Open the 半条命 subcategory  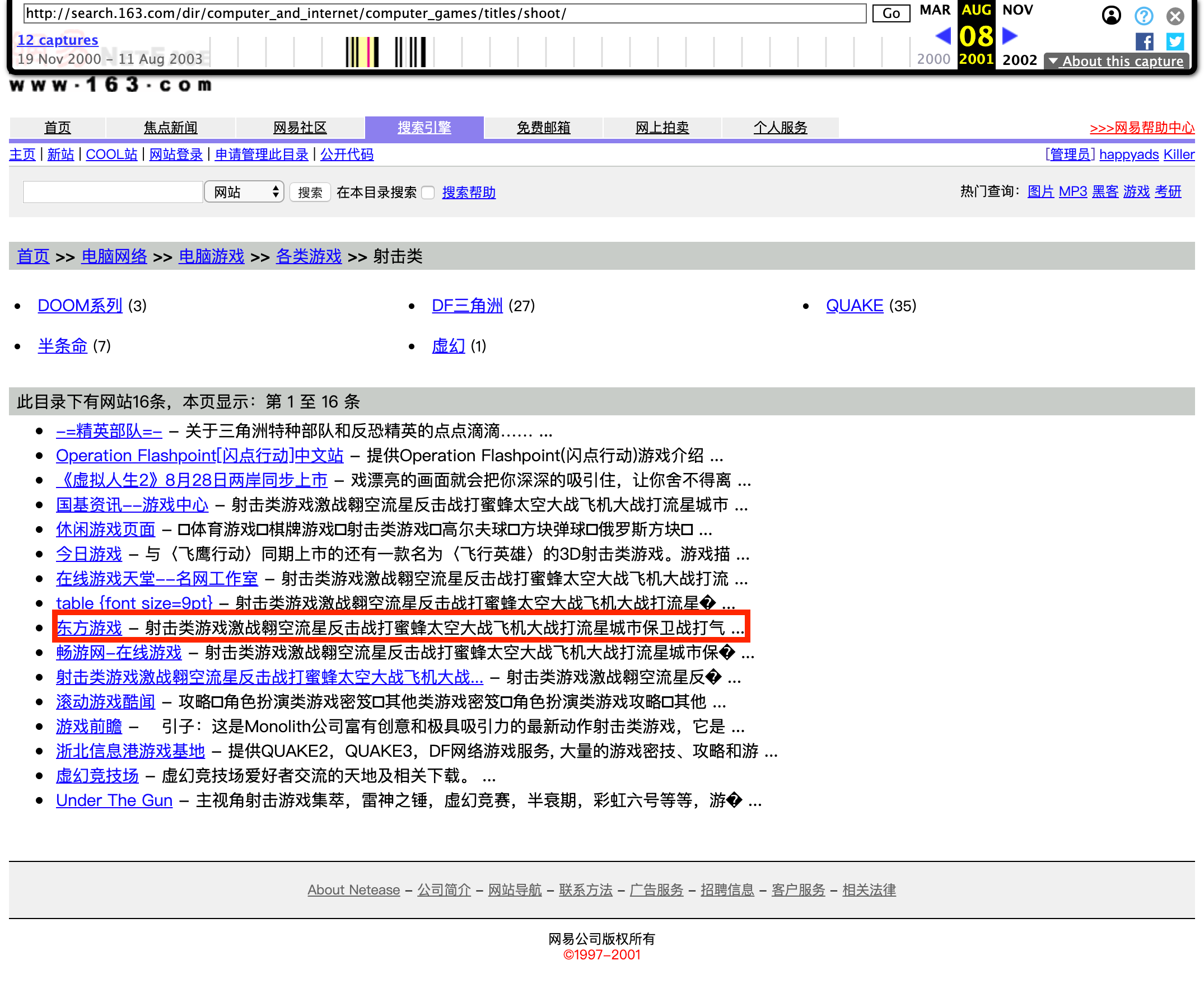point(62,346)
